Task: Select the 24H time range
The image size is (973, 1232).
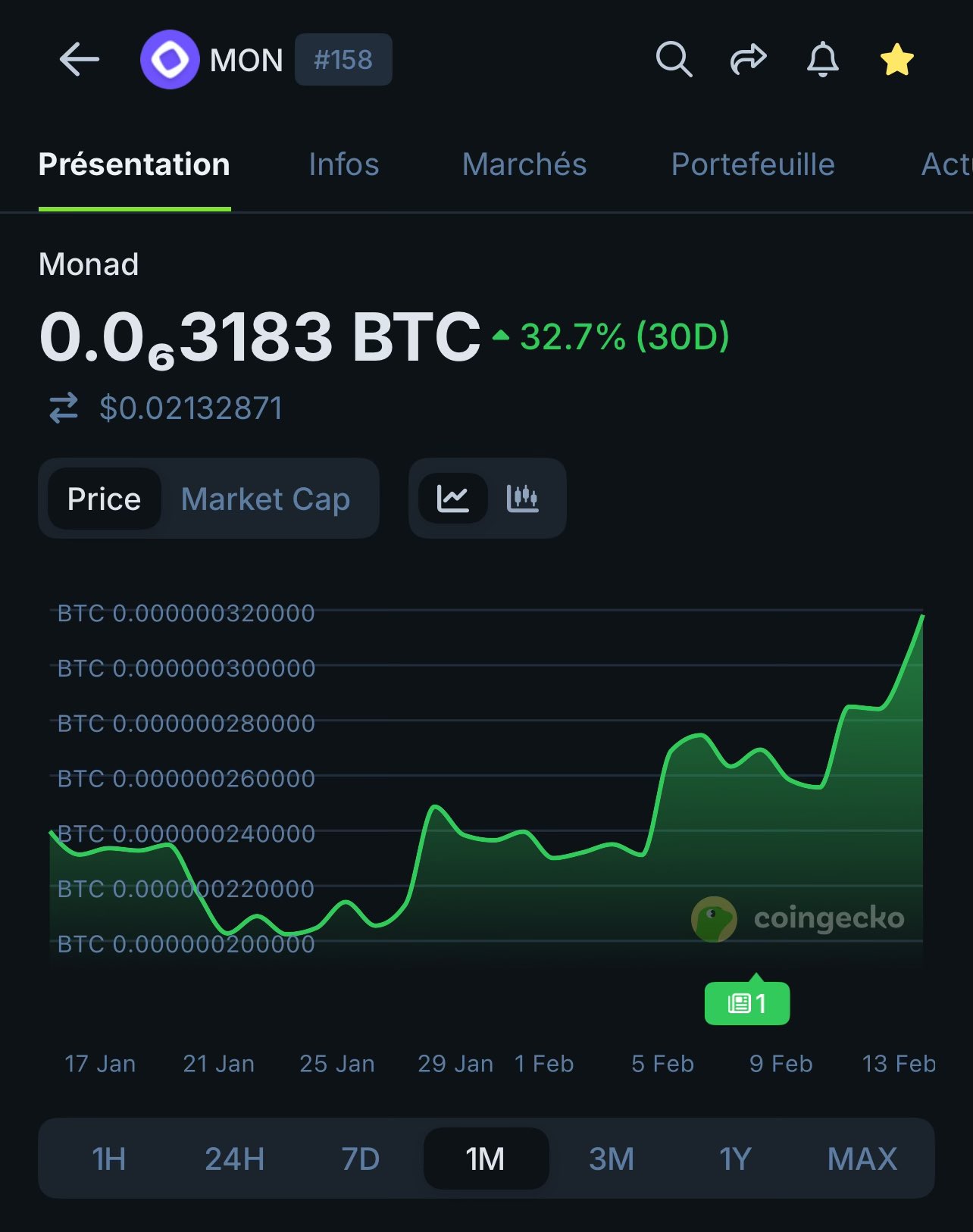Action: 234,1159
